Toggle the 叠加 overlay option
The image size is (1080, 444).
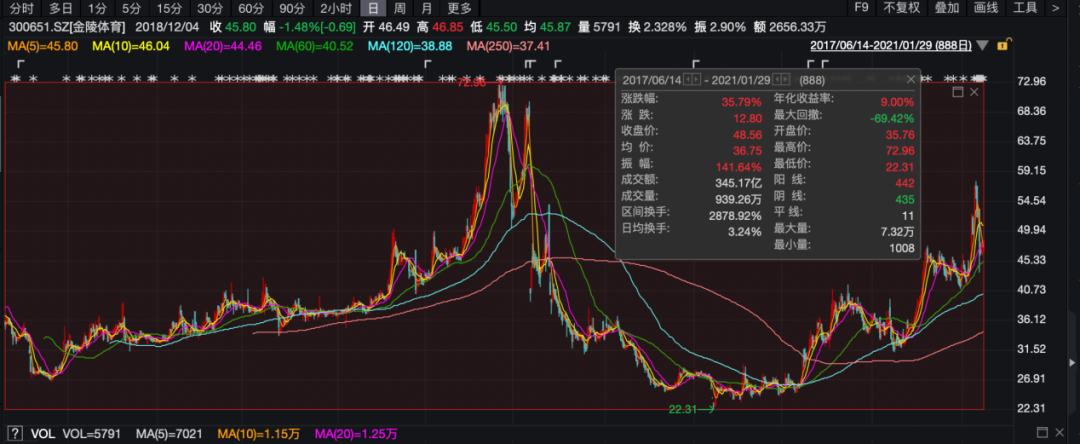(x=946, y=8)
